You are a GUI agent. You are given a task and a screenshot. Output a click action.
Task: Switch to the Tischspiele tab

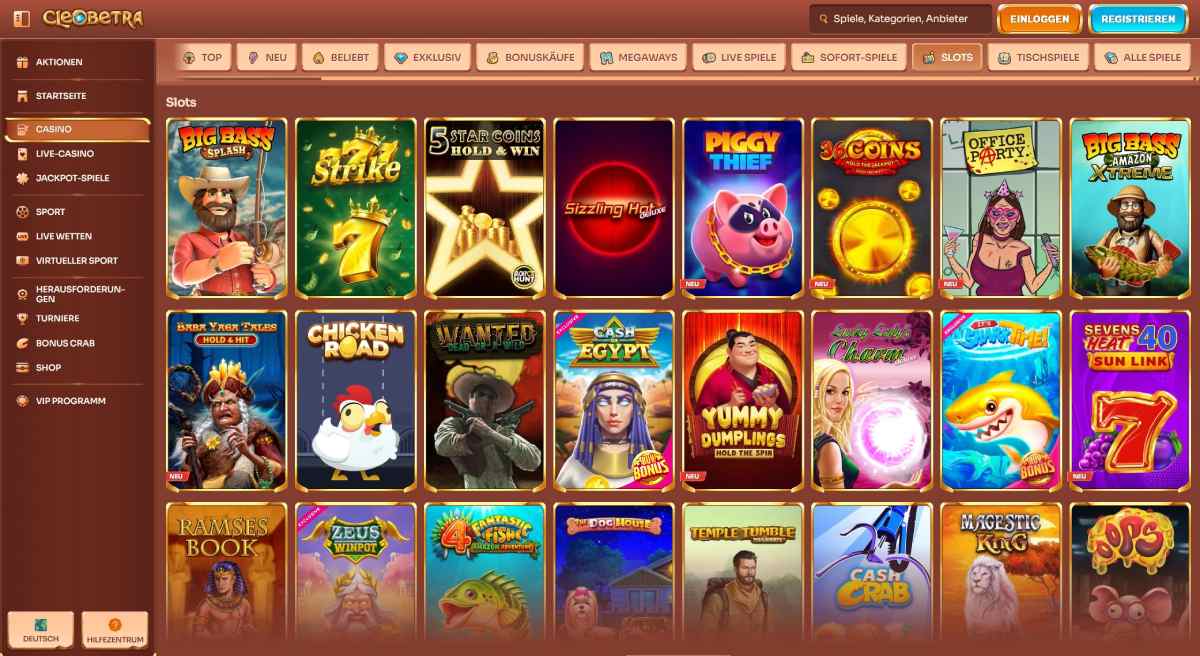point(1038,57)
